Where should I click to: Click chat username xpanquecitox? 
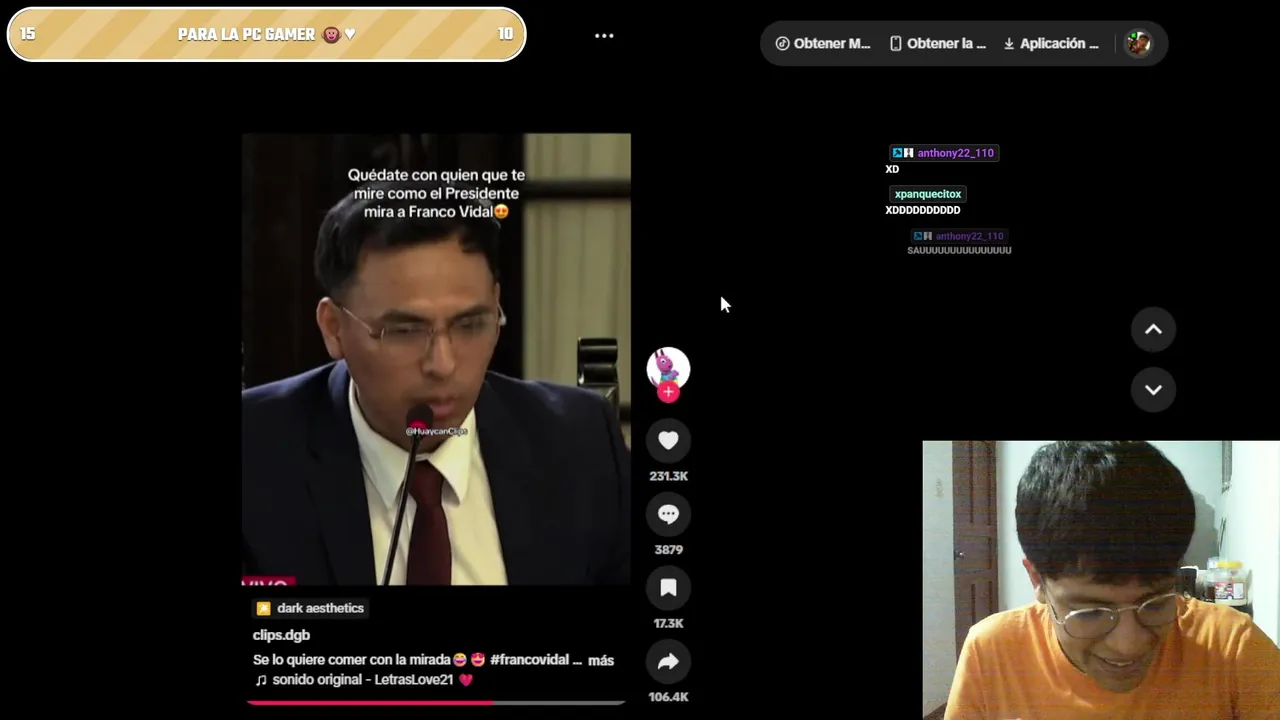[928, 194]
